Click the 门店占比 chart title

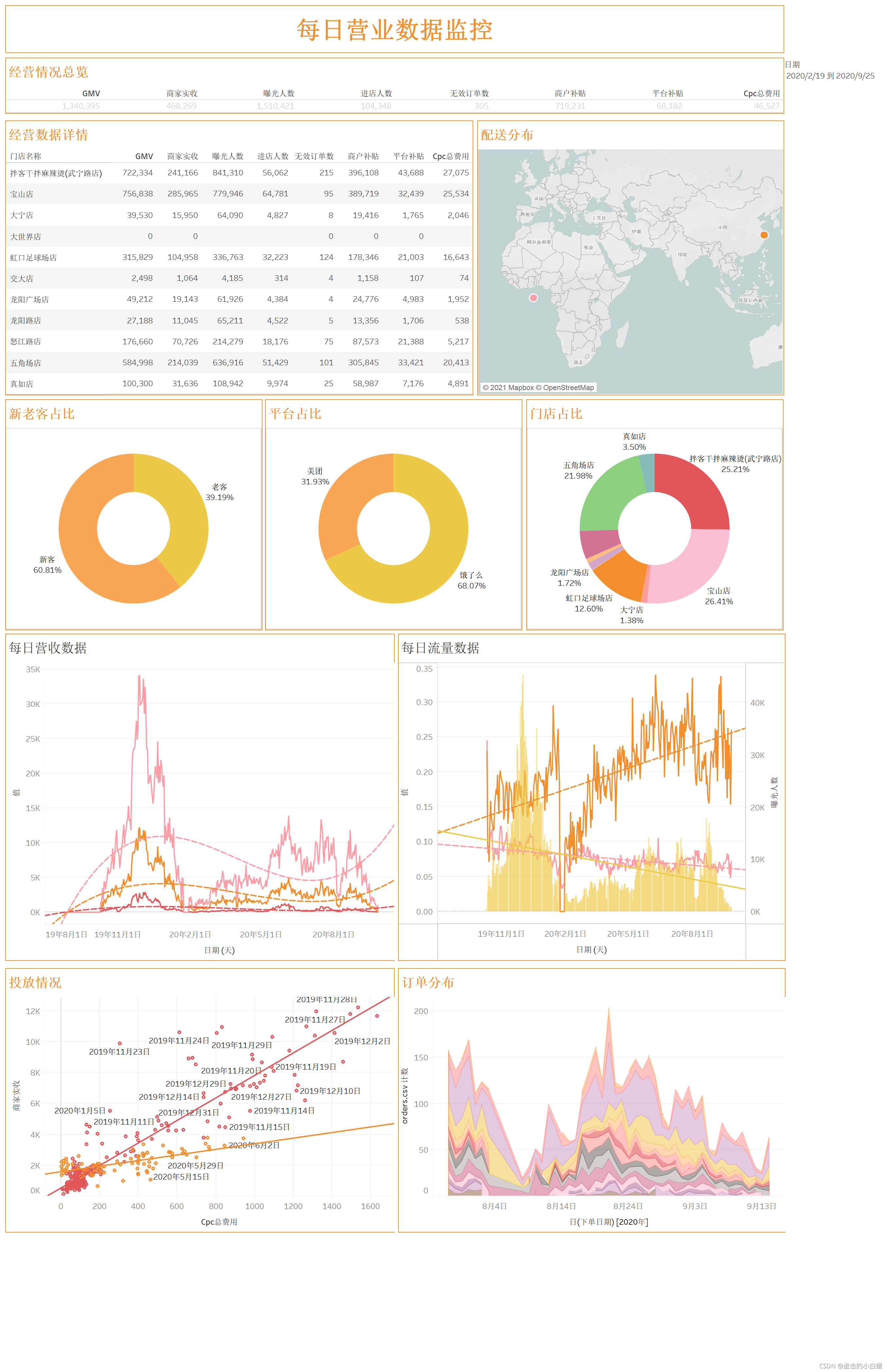[x=556, y=414]
